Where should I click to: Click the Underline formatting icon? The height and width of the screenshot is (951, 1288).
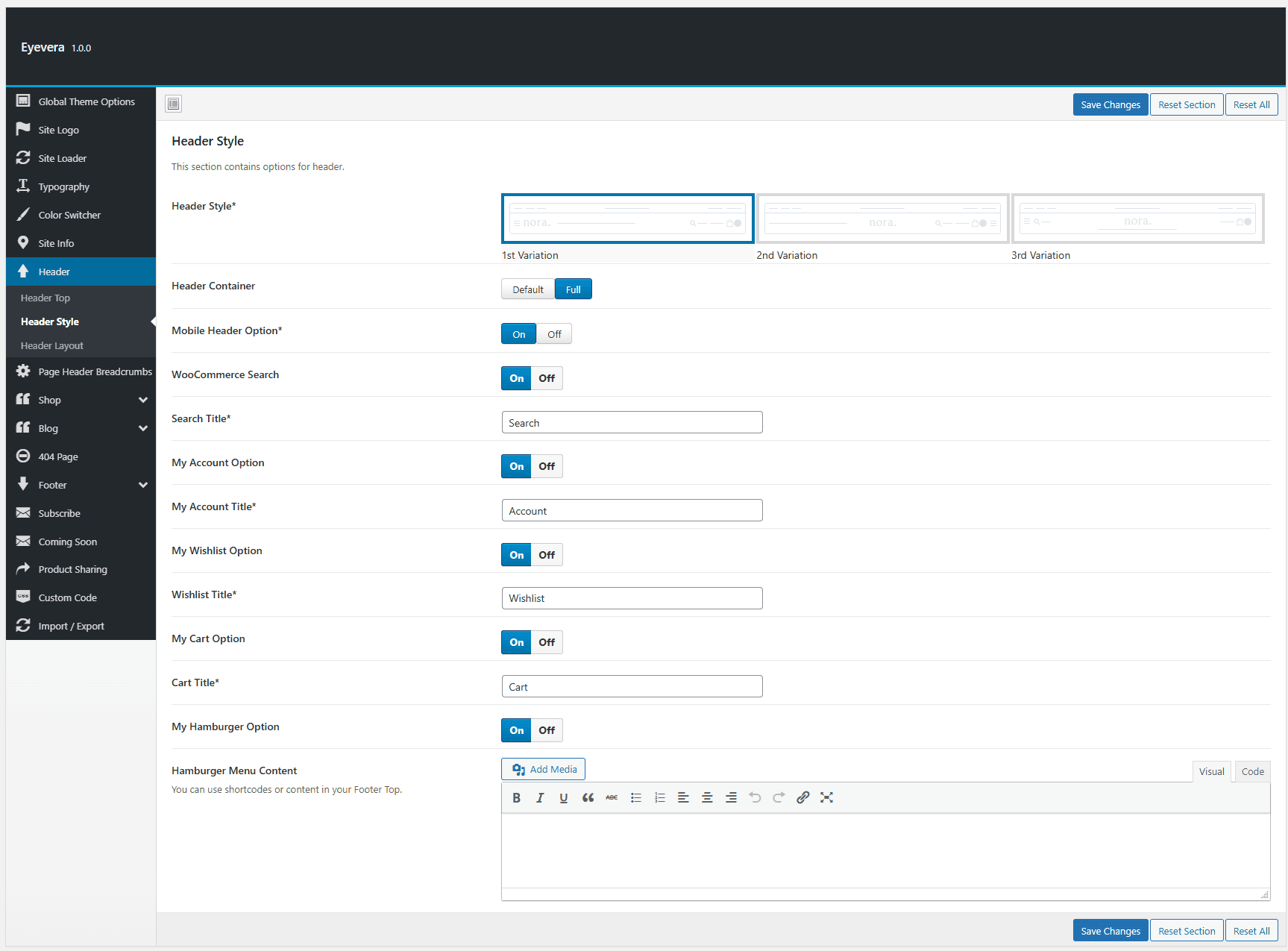564,797
